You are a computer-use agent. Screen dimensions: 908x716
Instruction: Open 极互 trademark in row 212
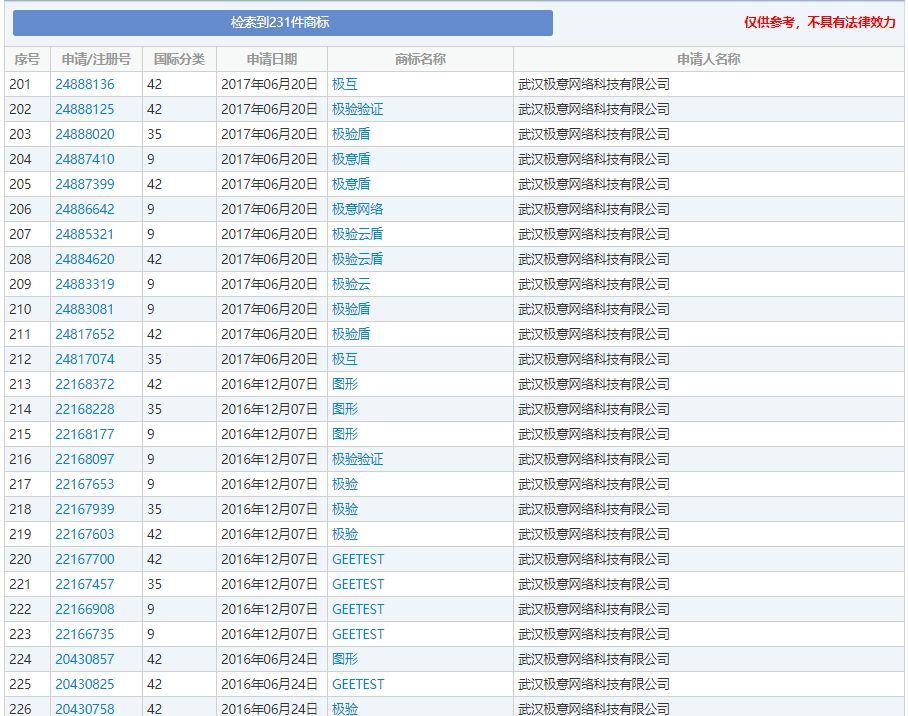[345, 359]
